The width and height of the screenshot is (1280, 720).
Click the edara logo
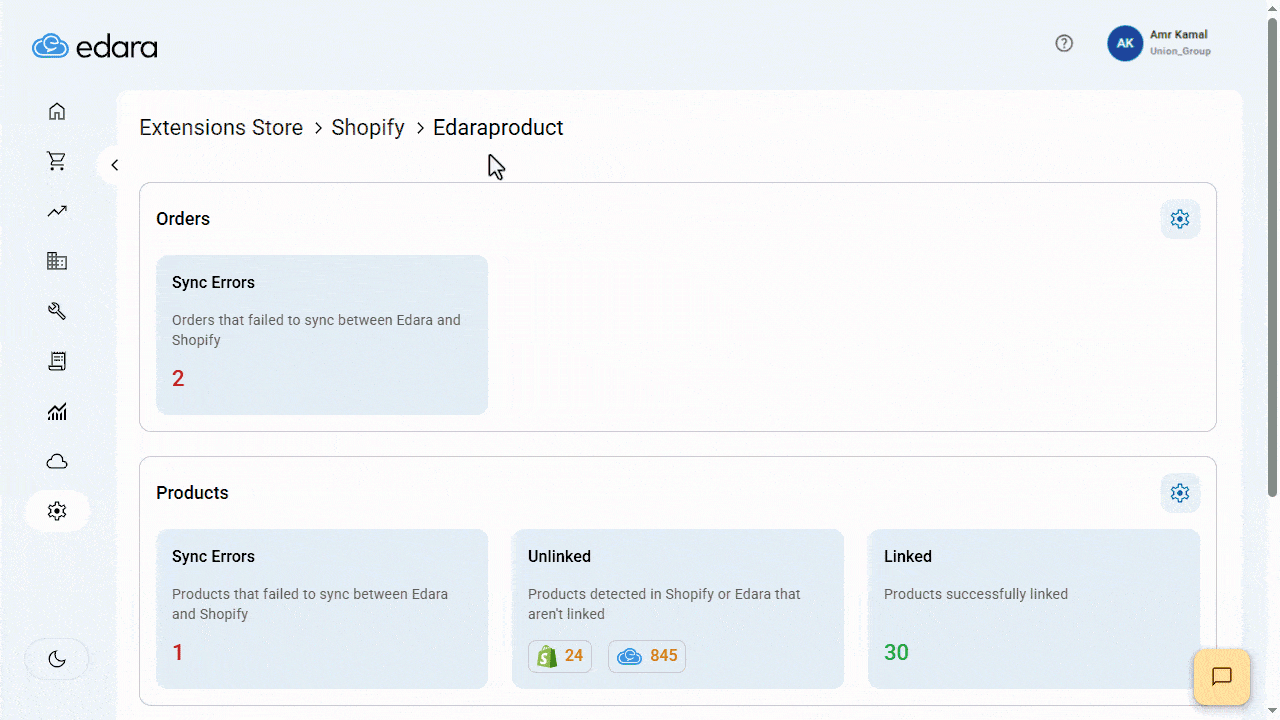95,46
